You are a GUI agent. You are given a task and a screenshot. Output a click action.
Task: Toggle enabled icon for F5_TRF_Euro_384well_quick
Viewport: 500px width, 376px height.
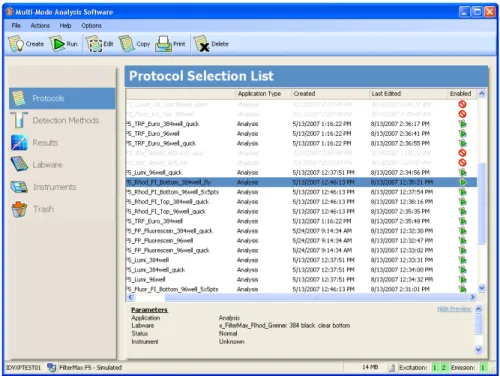(x=462, y=124)
